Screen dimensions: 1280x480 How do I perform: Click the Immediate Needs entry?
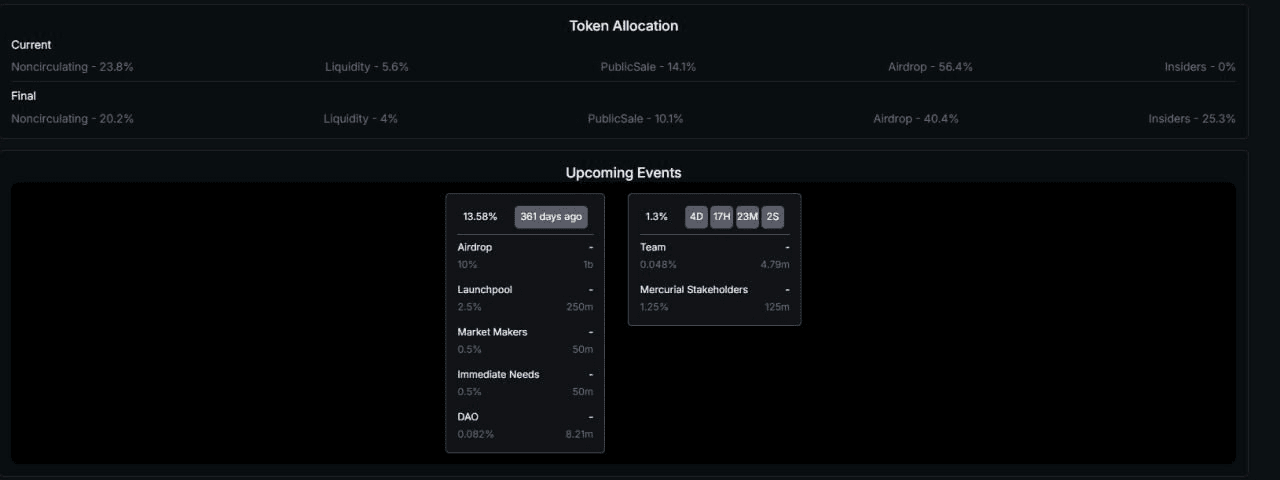point(525,383)
